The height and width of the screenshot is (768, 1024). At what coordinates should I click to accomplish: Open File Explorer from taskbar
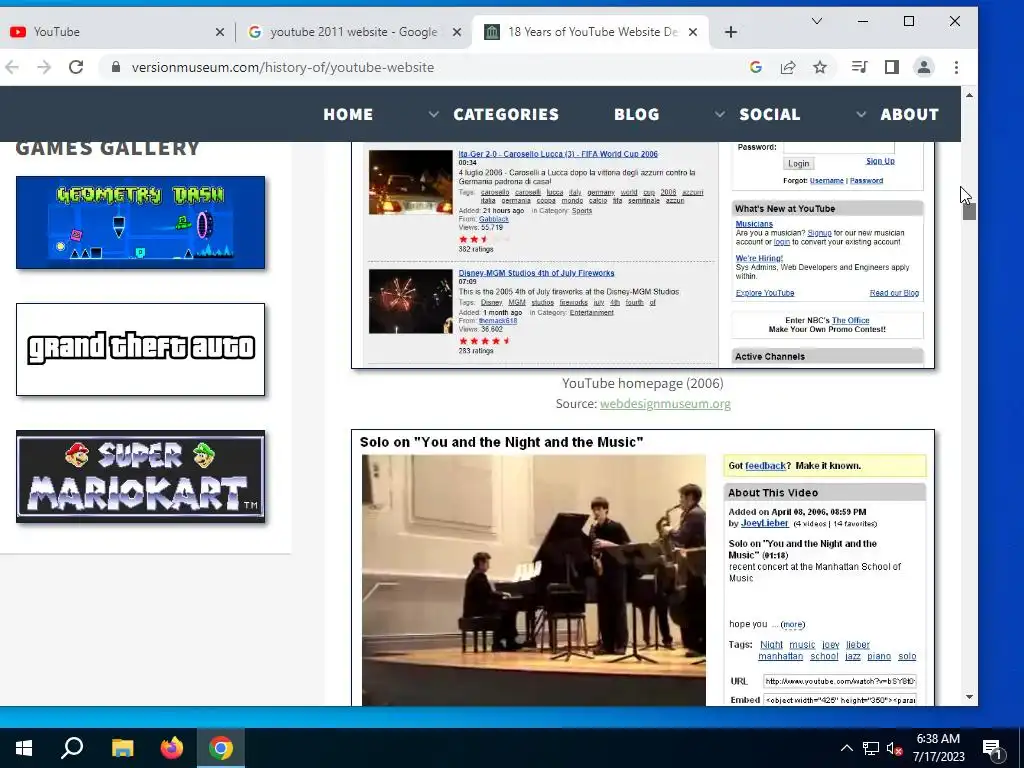point(122,748)
